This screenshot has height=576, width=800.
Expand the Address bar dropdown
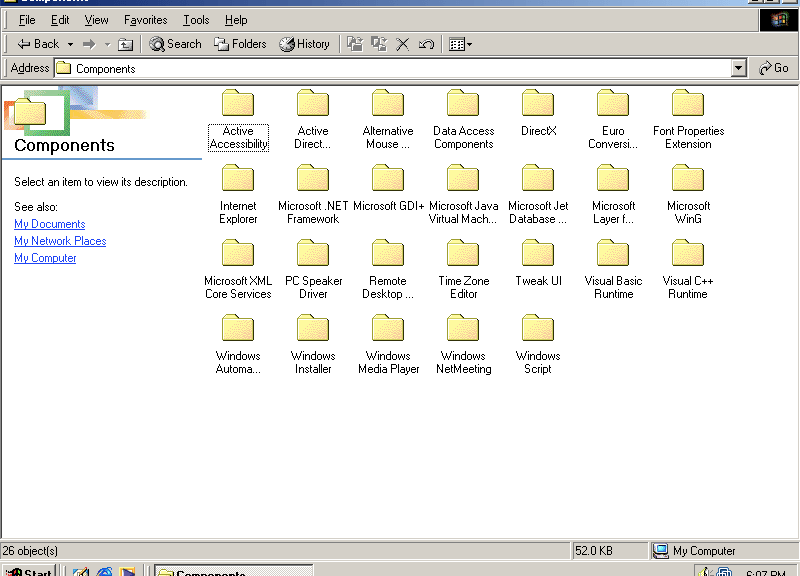point(738,68)
